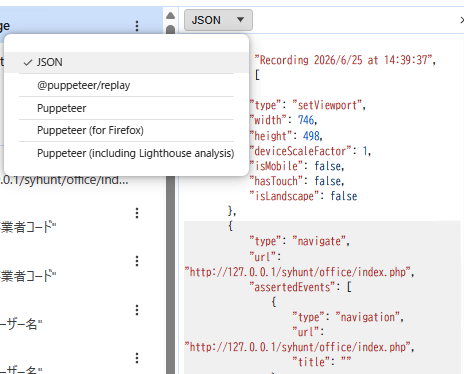The width and height of the screenshot is (464, 374).
Task: Click the syhunt/office/ind... step URL text
Action: (x=64, y=180)
